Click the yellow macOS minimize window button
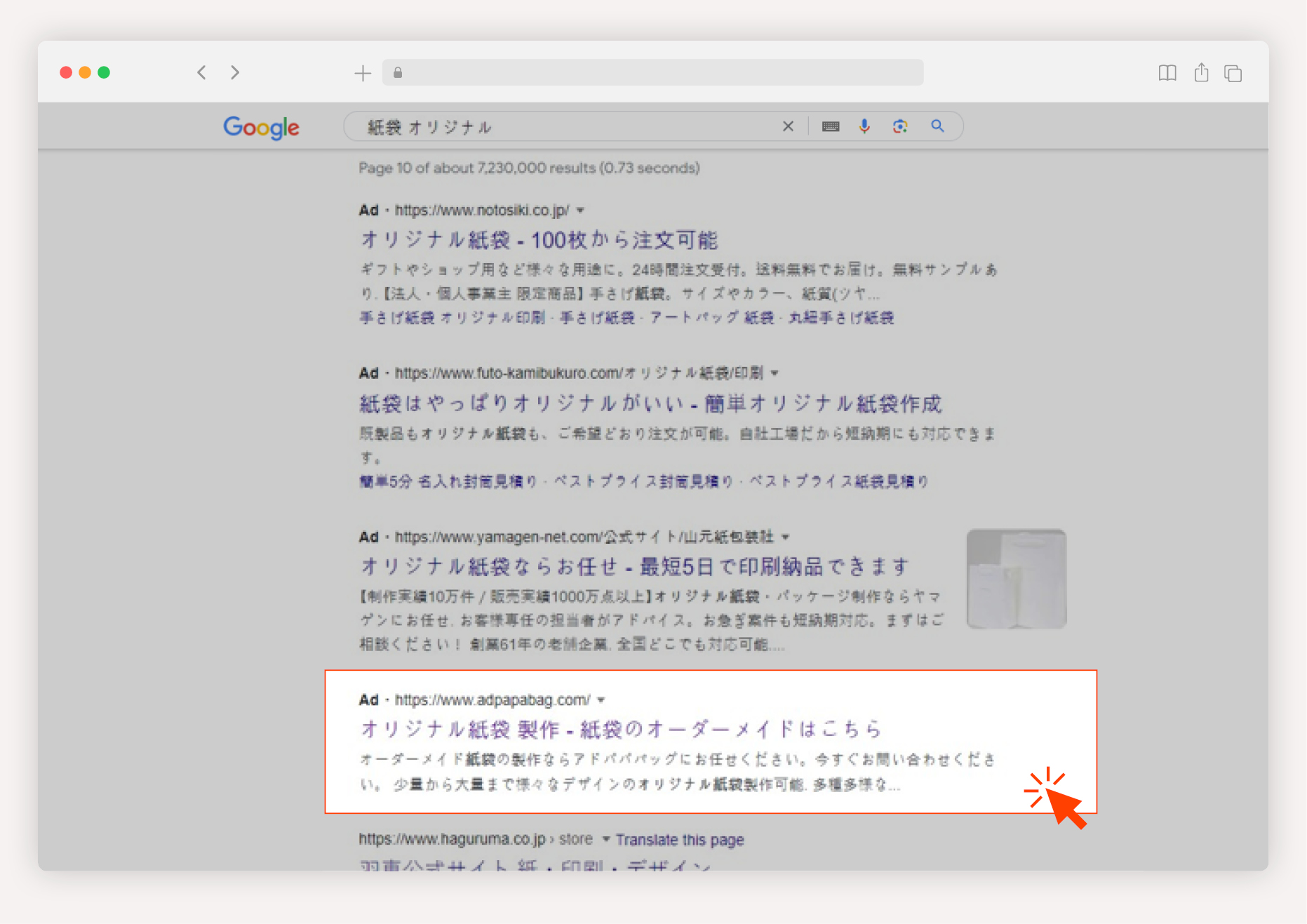 coord(85,72)
